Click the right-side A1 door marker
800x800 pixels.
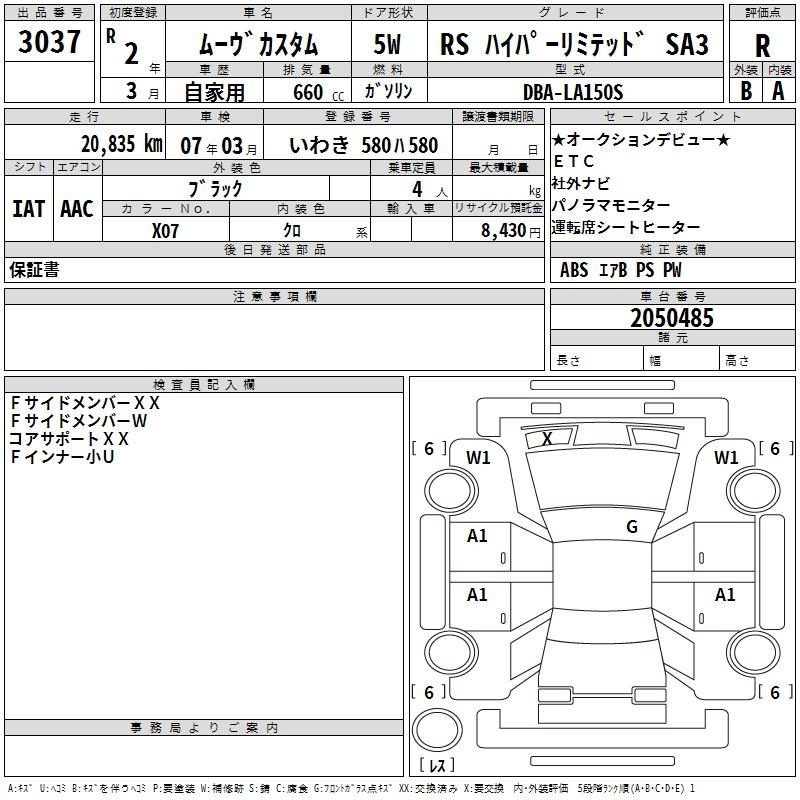[x=726, y=595]
